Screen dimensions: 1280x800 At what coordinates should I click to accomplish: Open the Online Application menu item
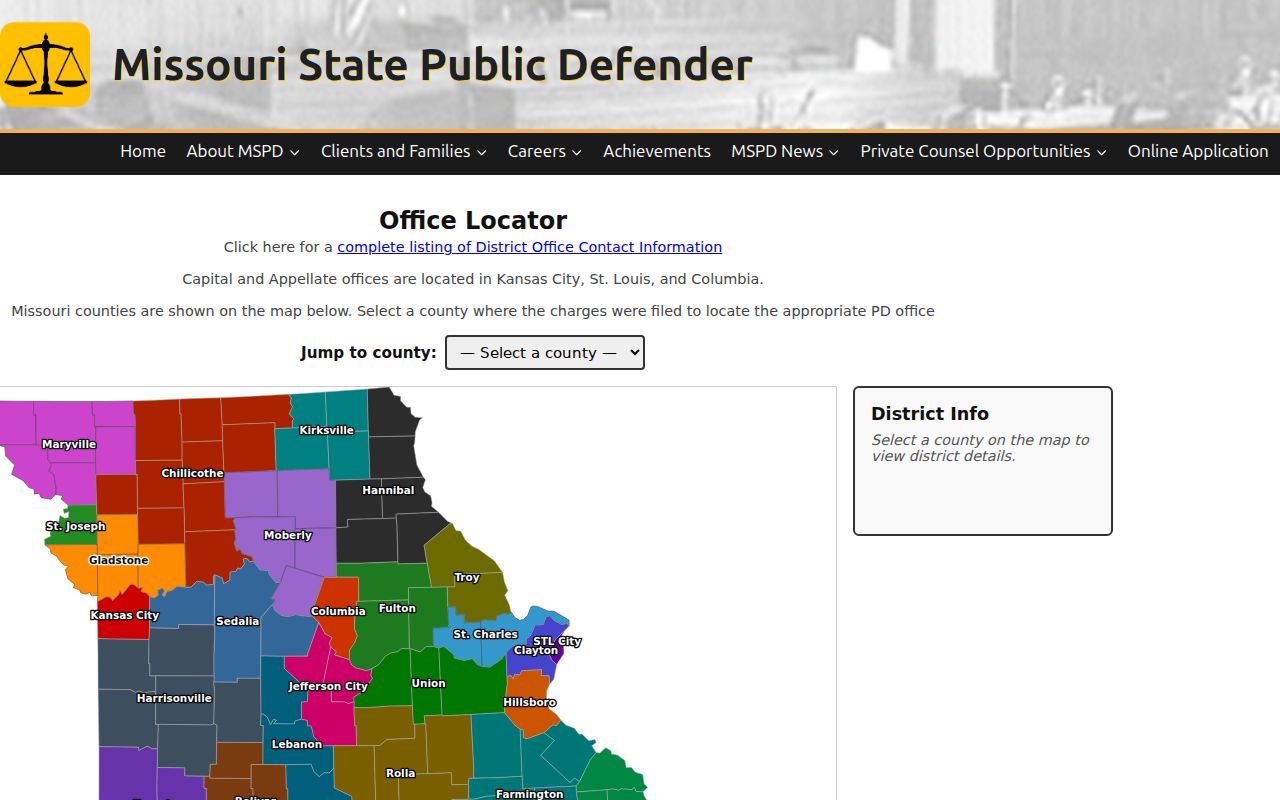pos(1198,151)
